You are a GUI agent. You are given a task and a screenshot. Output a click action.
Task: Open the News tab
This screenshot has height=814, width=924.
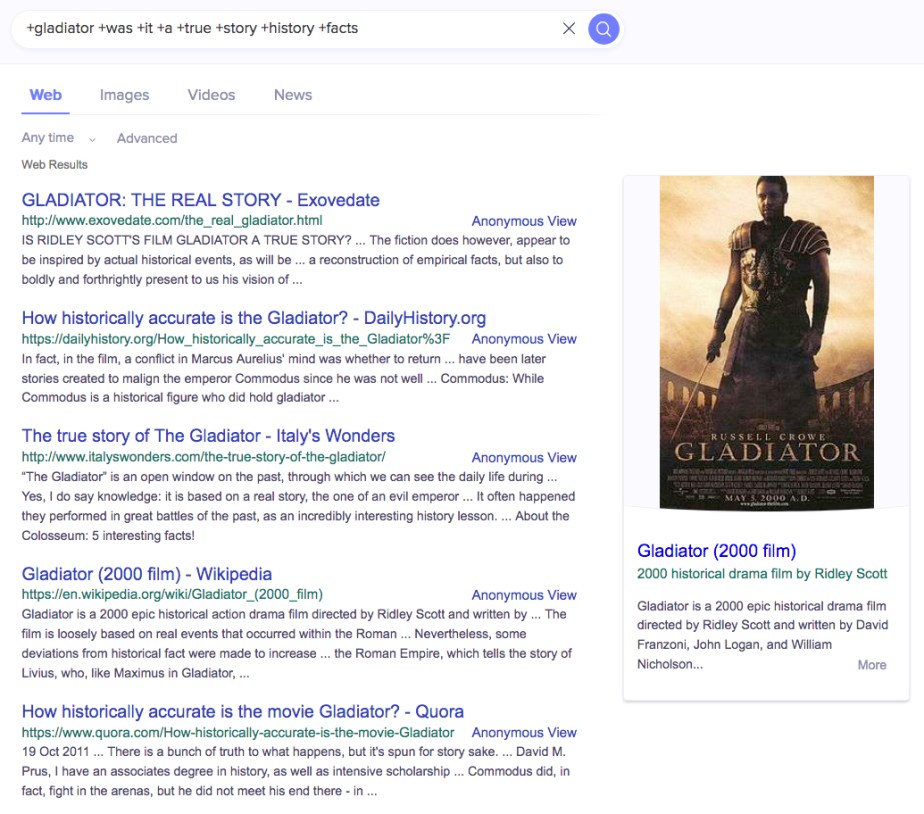(x=293, y=95)
